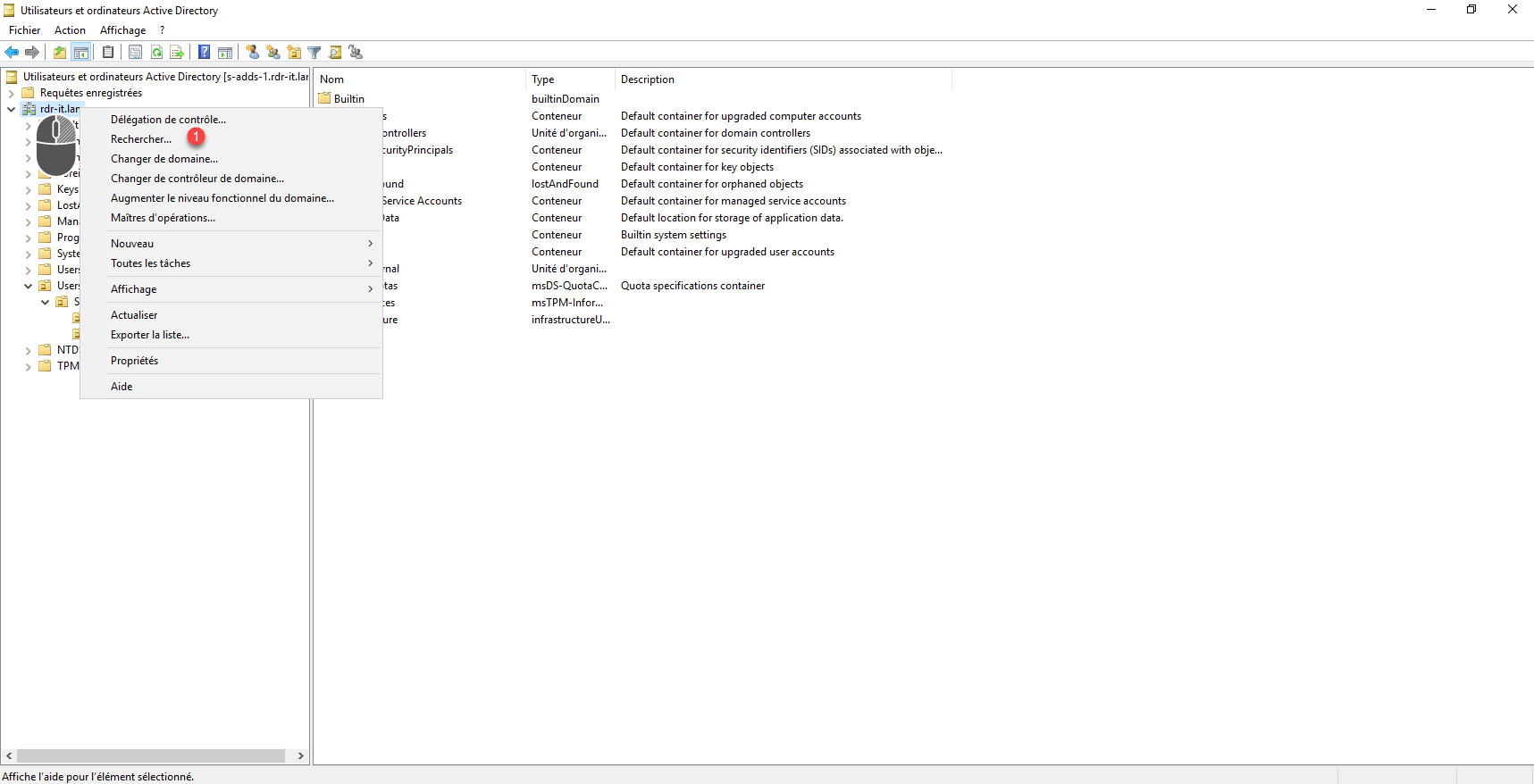This screenshot has height=784, width=1534.
Task: Open Properties via the toolbar sheet icon
Action: 135,53
